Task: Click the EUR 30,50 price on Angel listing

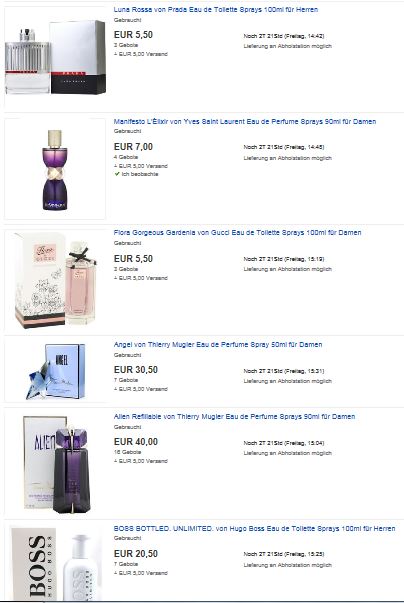Action: (136, 370)
